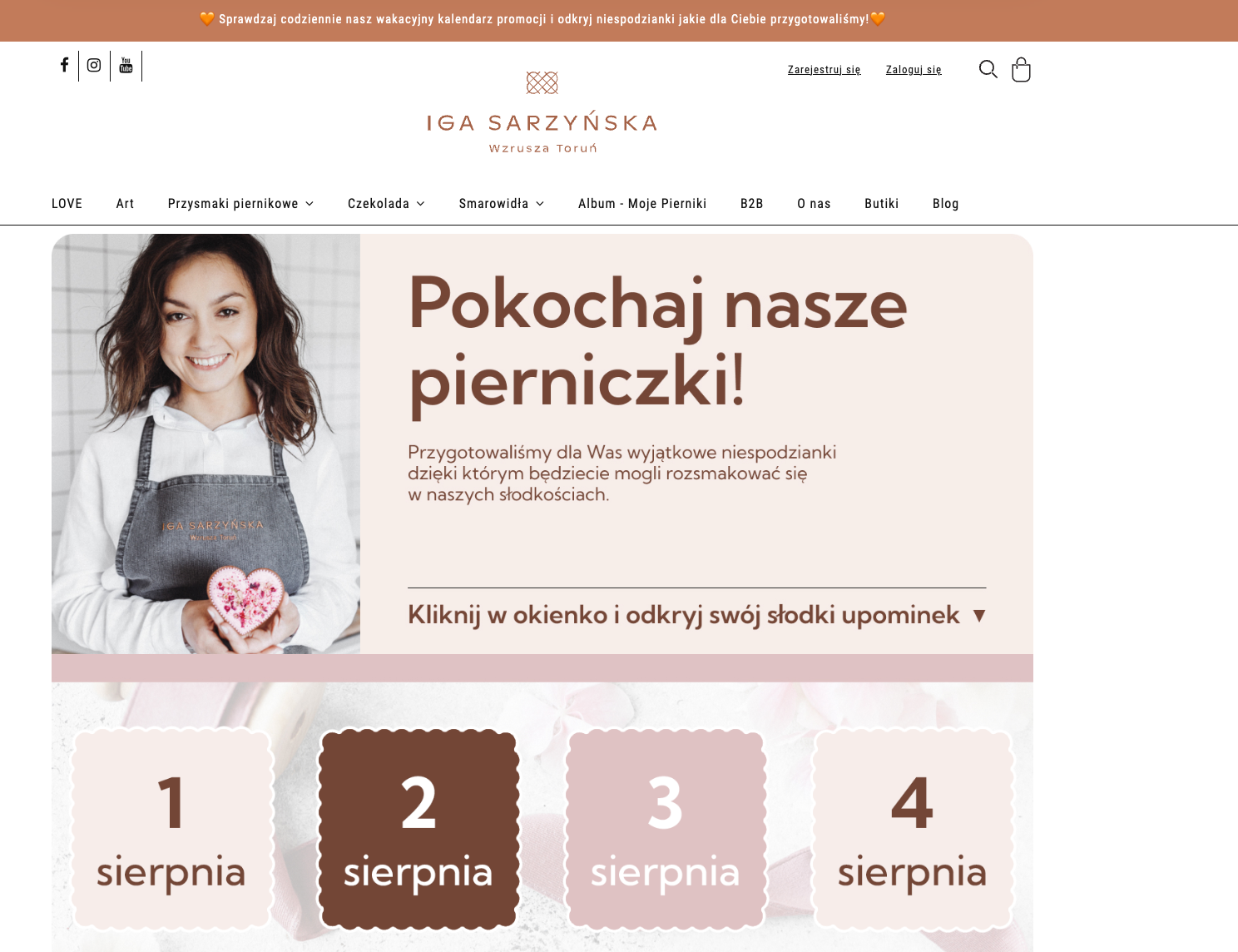Click the Iga Sarzyńska logo
1238x952 pixels.
tap(542, 112)
